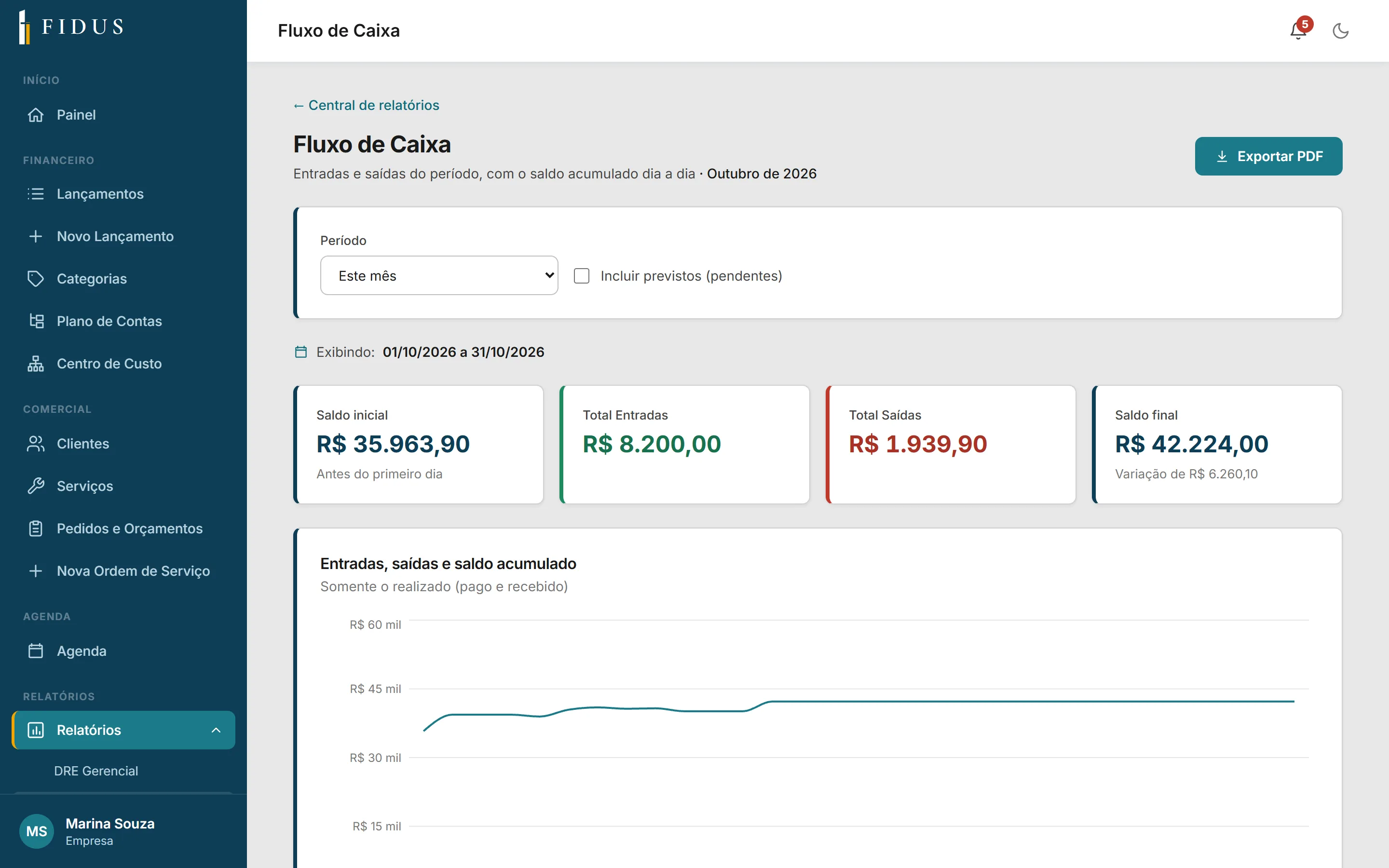Click the Variação de R$ 6.260,10 text
Screen dimensions: 1389x868
click(1186, 474)
